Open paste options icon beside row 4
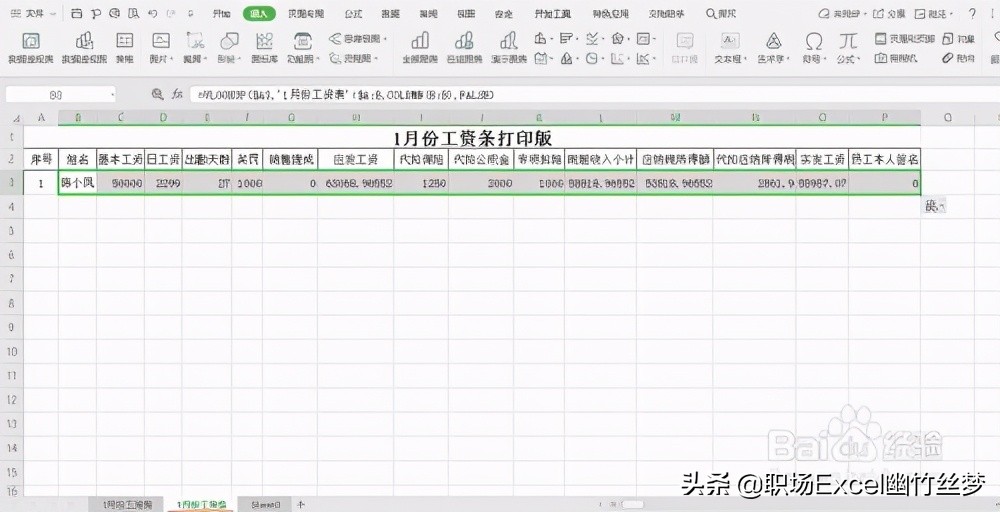Screen dimensions: 1000x512 933,206
